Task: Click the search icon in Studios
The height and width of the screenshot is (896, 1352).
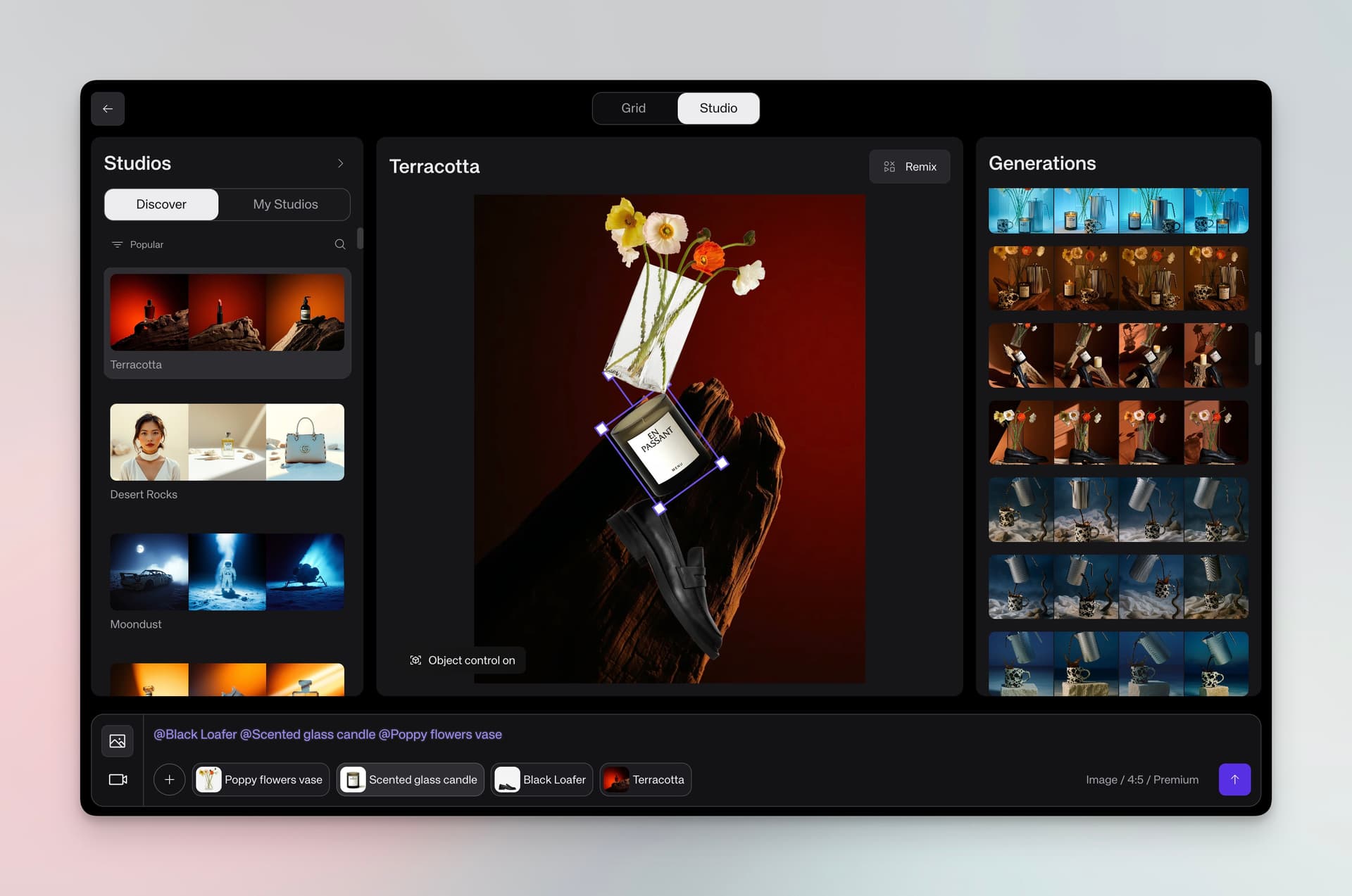Action: [340, 244]
